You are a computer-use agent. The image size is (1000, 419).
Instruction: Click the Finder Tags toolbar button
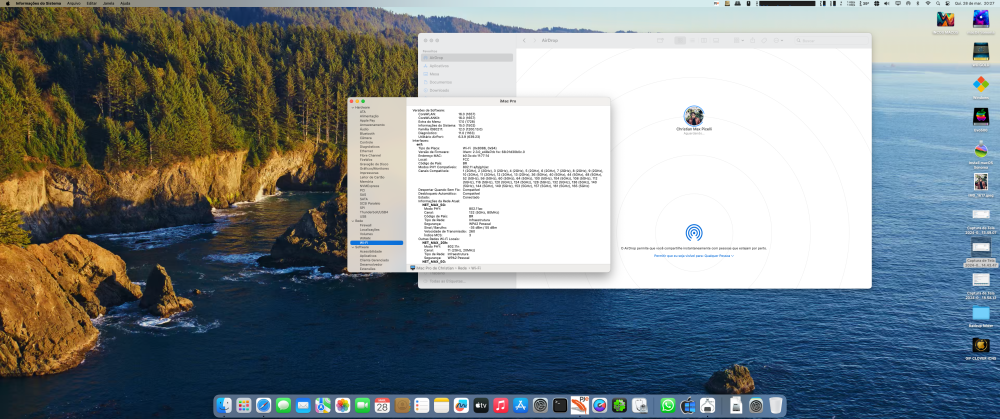click(765, 40)
